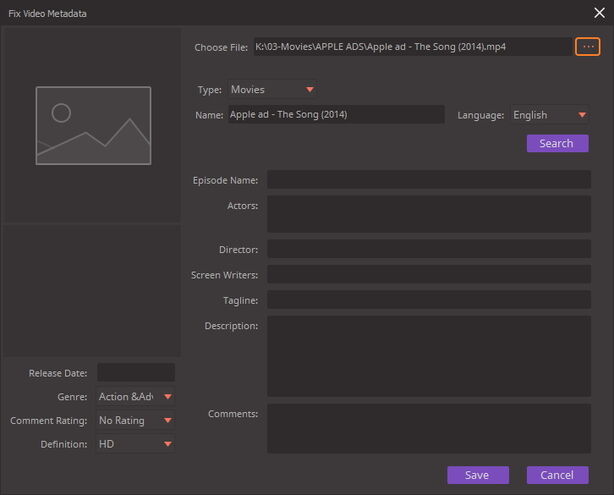Image resolution: width=614 pixels, height=495 pixels.
Task: Expand the Language dropdown set to English
Action: (550, 115)
